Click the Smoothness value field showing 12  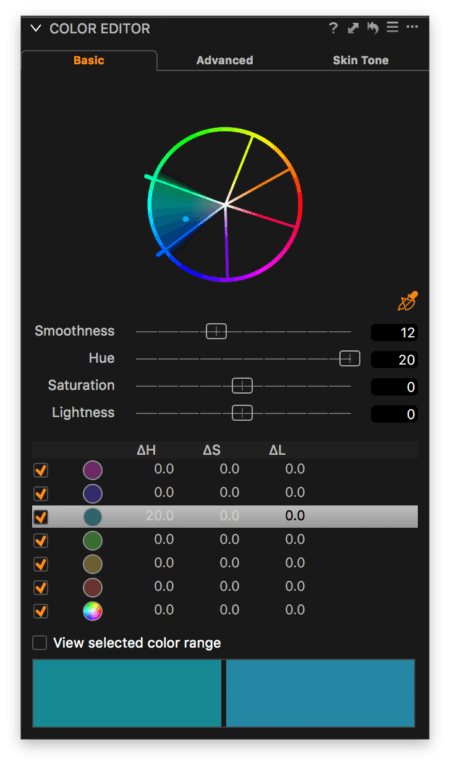pyautogui.click(x=394, y=333)
